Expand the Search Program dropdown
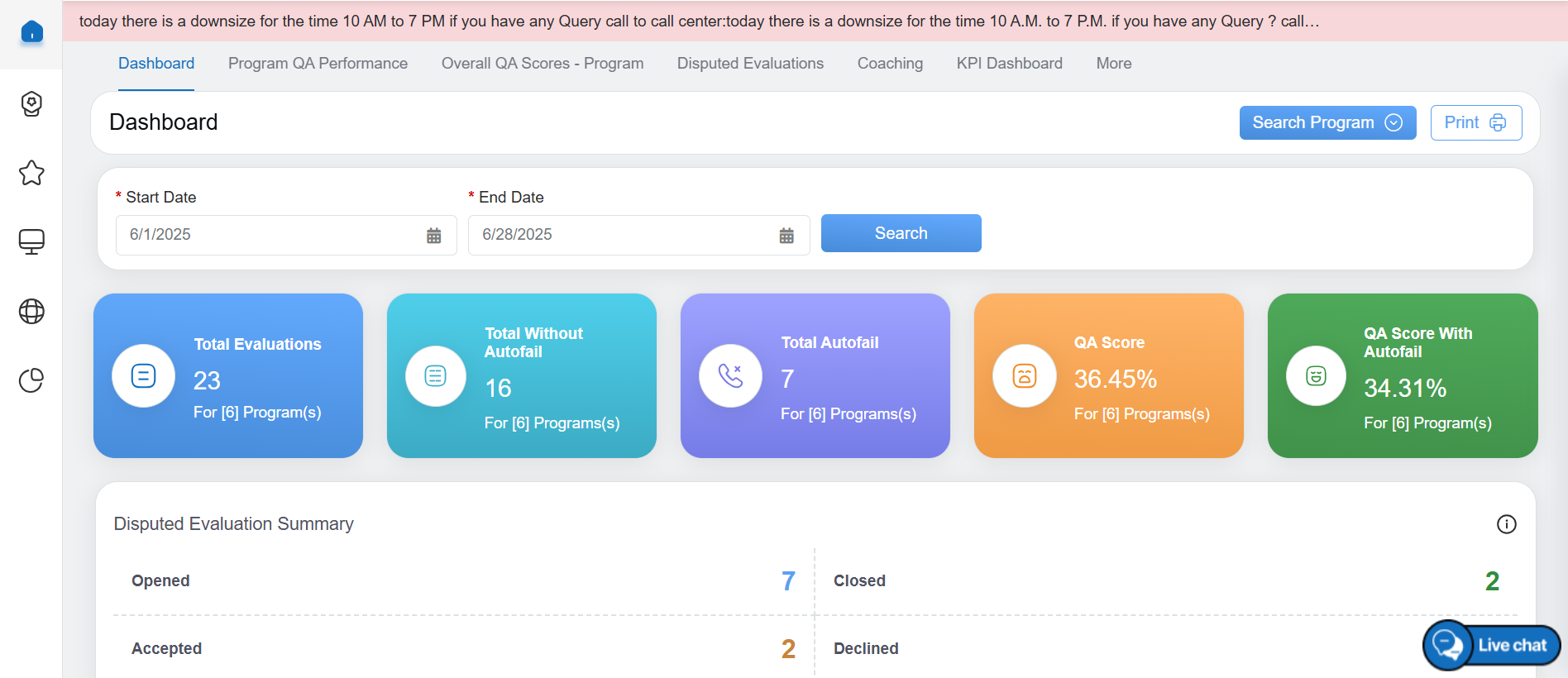Image resolution: width=1568 pixels, height=678 pixels. [x=1327, y=122]
